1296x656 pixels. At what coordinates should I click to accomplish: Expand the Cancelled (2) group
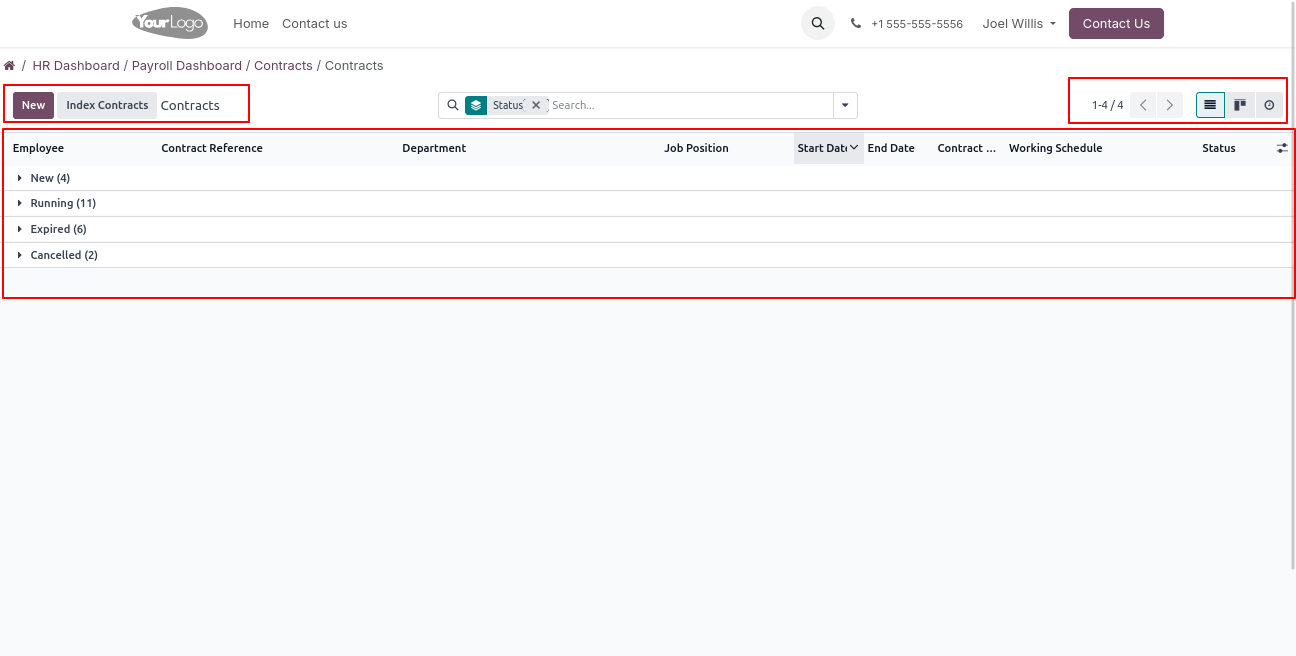tap(63, 255)
